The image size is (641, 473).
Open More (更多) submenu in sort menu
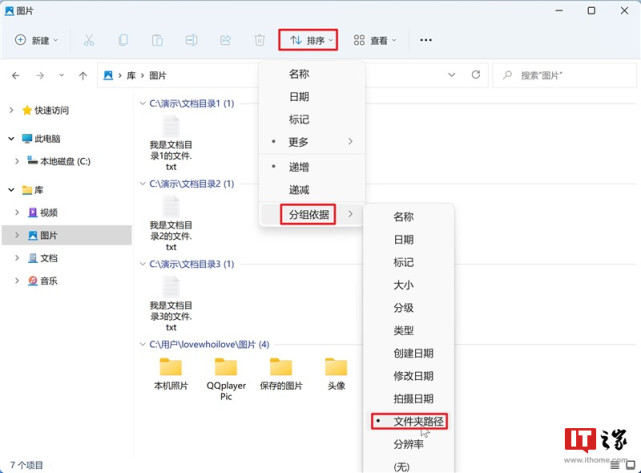[312, 142]
